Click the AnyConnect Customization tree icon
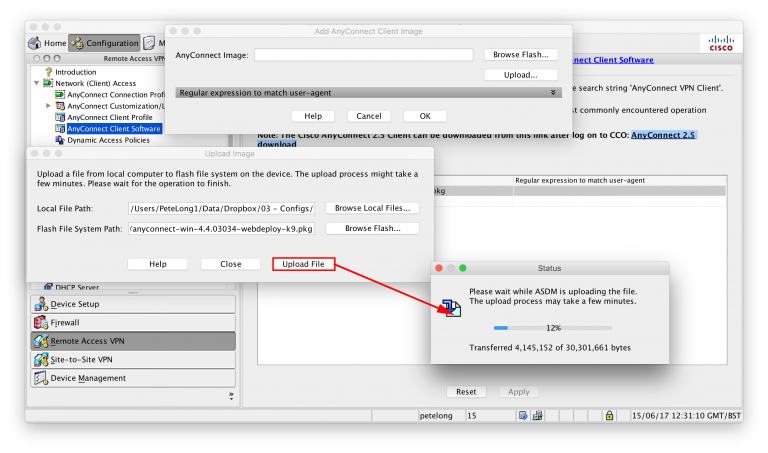Screen dimensions: 768x453 (x=60, y=106)
